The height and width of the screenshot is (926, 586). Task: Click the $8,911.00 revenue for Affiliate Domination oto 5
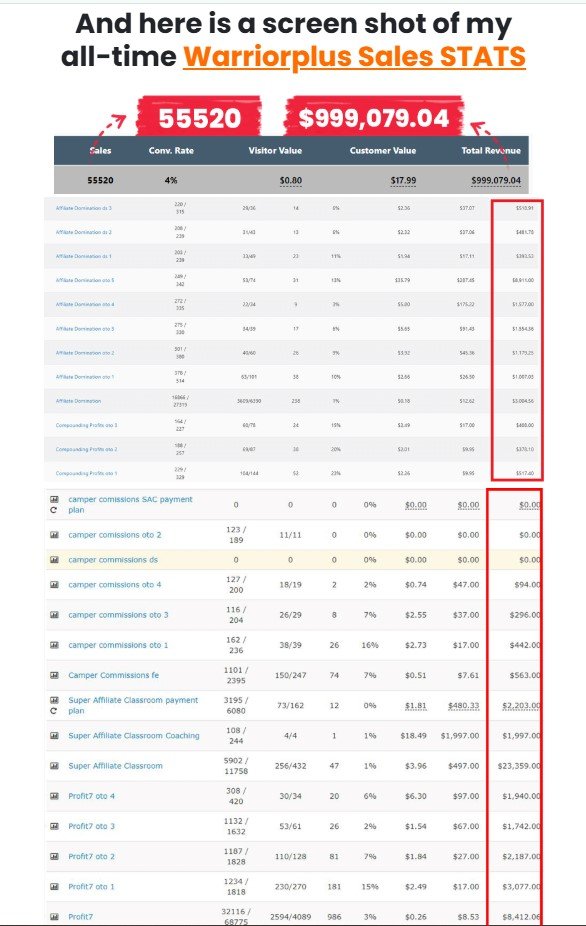523,281
